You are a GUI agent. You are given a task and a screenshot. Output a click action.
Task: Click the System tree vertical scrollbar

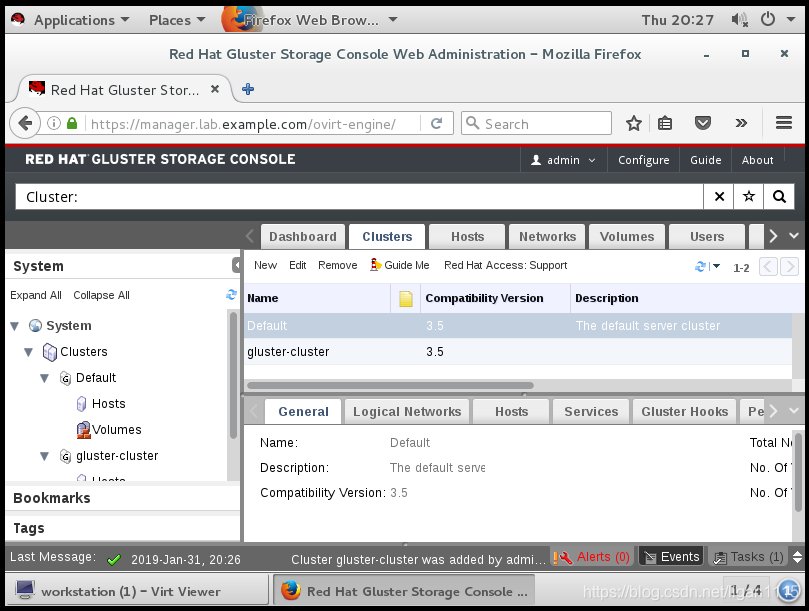(x=233, y=375)
